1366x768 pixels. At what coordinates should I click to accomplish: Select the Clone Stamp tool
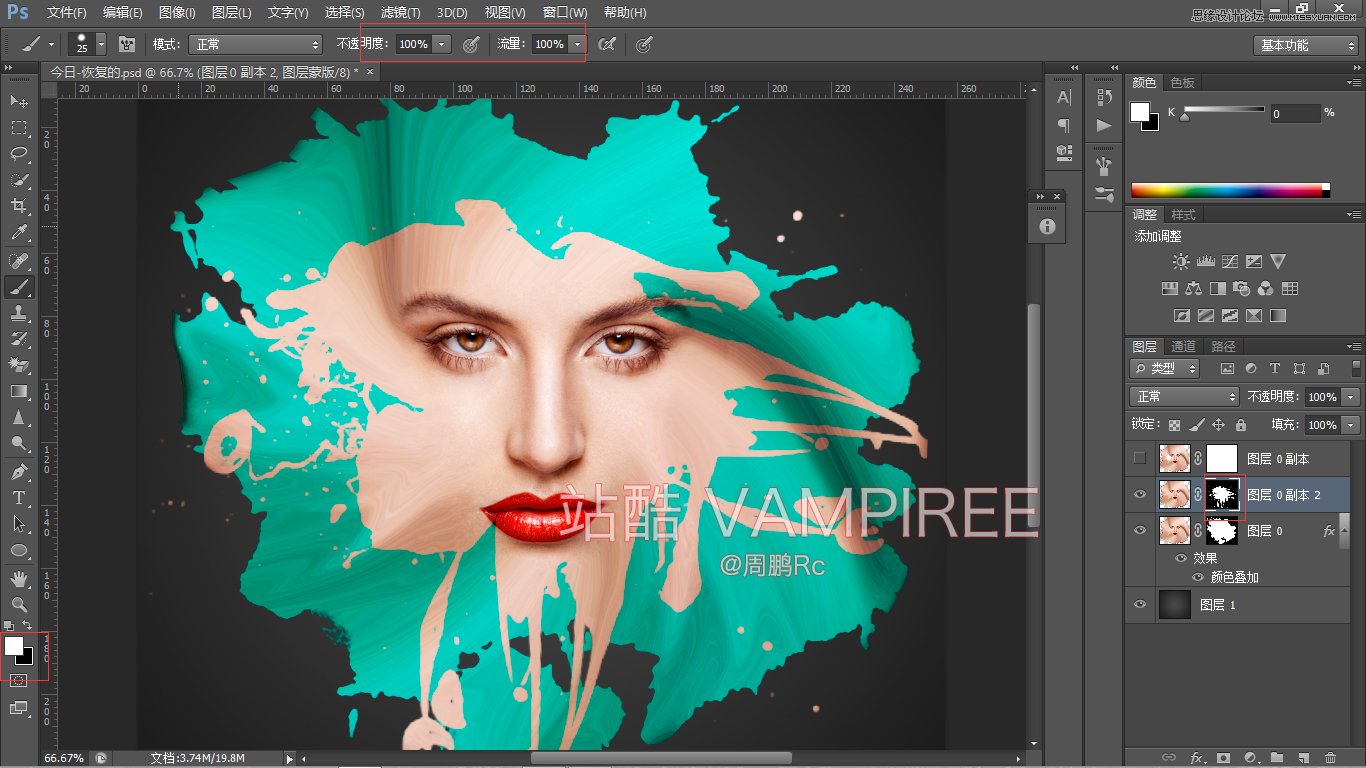coord(19,313)
